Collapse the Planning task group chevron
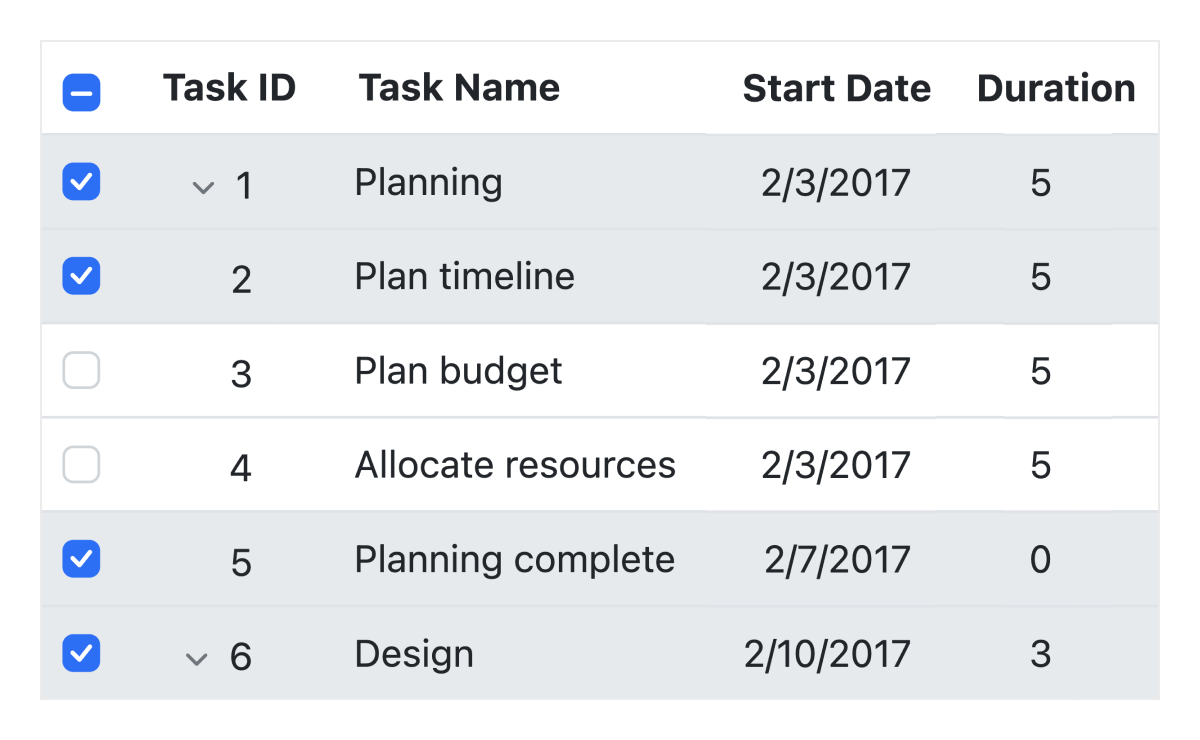1200x740 pixels. click(203, 187)
